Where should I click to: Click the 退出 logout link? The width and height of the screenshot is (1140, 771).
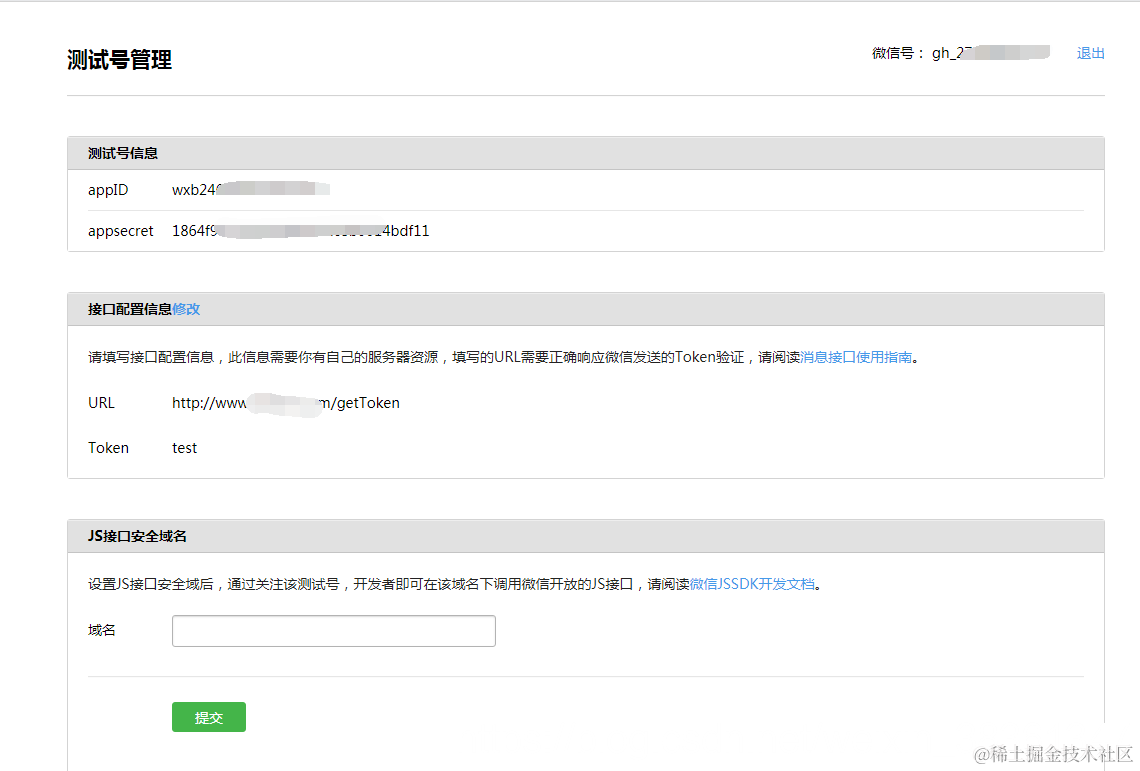coord(1090,53)
